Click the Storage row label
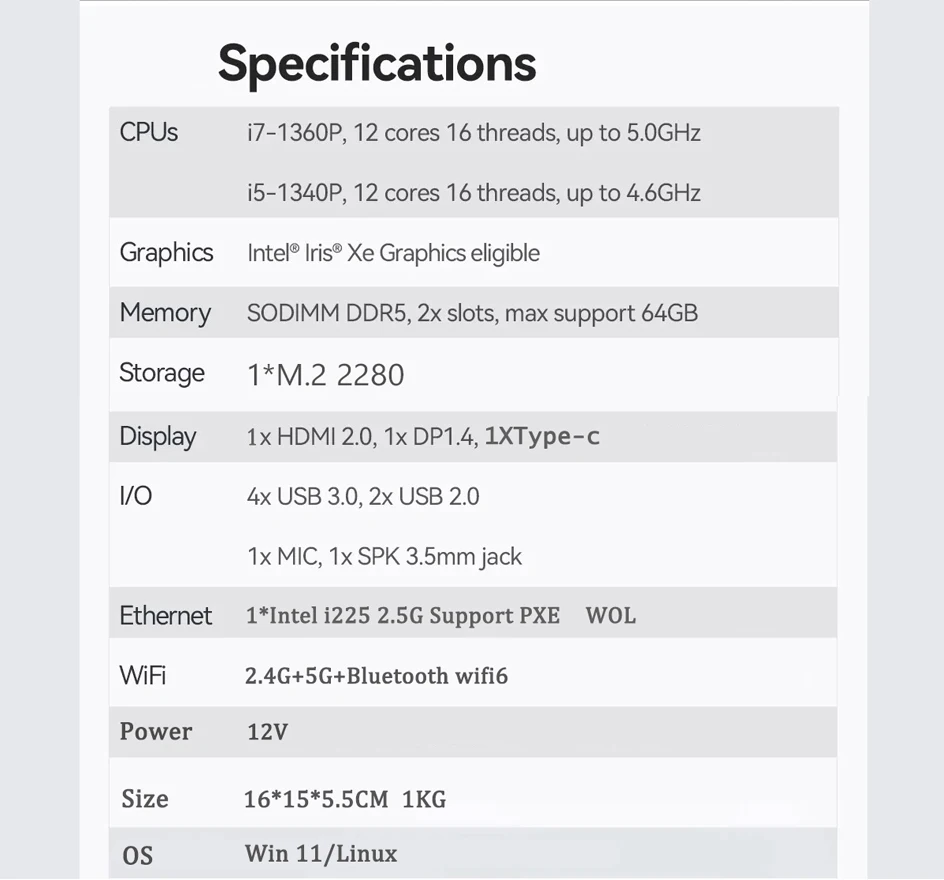The height and width of the screenshot is (880, 944). click(x=162, y=373)
